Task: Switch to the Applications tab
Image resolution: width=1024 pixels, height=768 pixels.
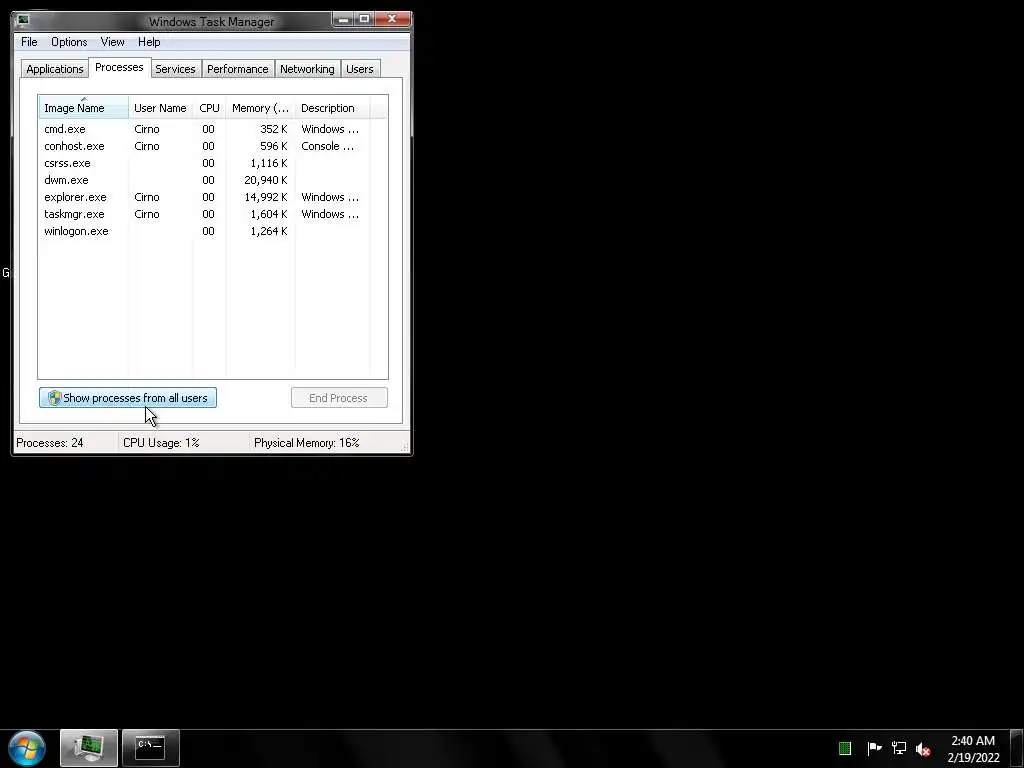Action: [x=55, y=69]
